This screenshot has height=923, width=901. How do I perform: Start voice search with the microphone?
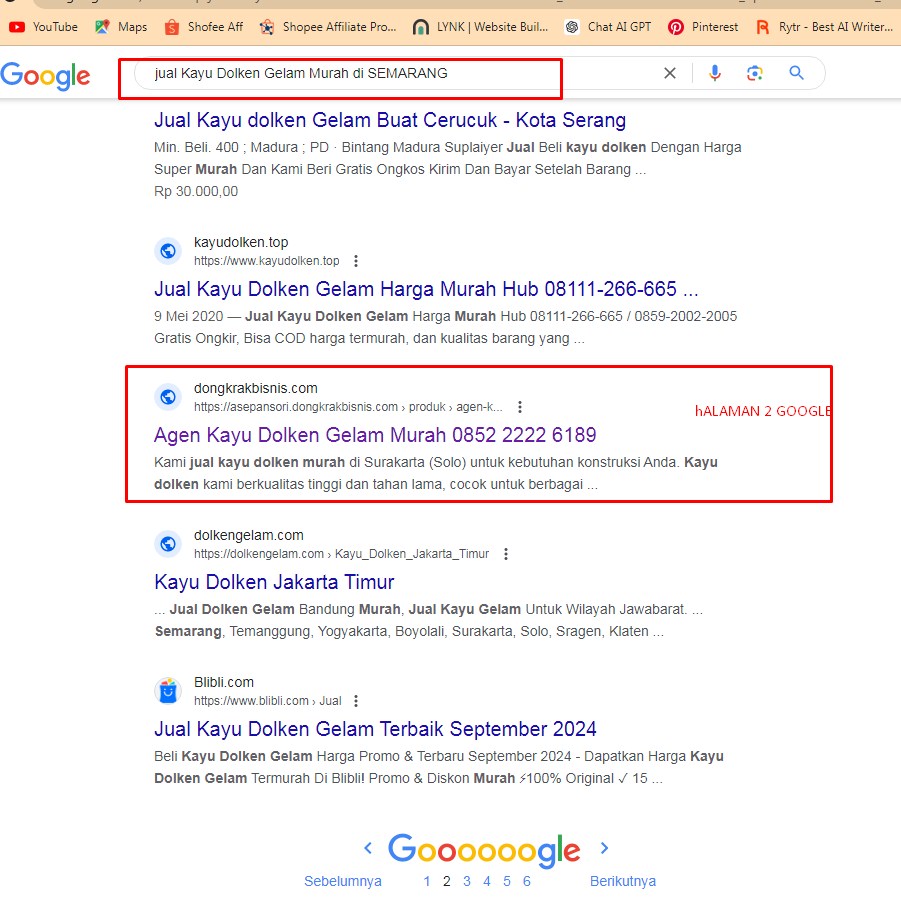715,73
